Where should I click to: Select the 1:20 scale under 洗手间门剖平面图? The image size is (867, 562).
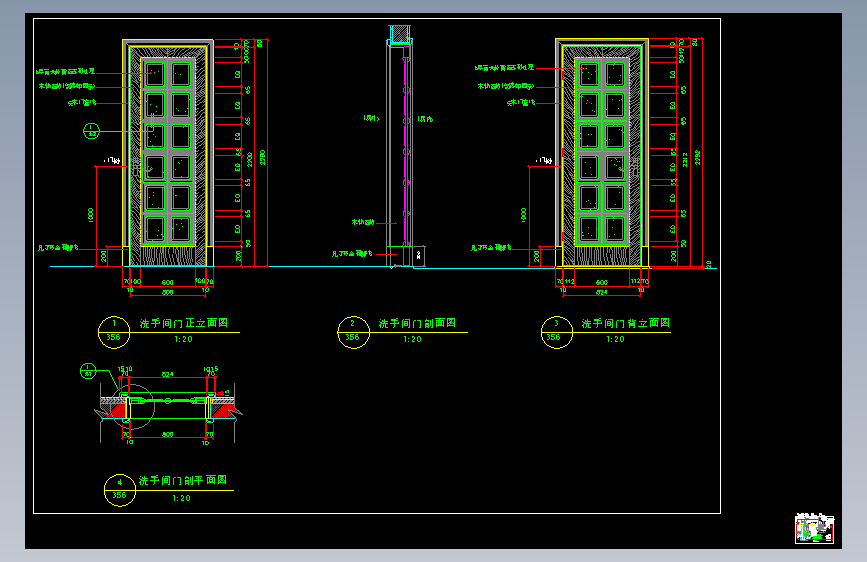[181, 498]
